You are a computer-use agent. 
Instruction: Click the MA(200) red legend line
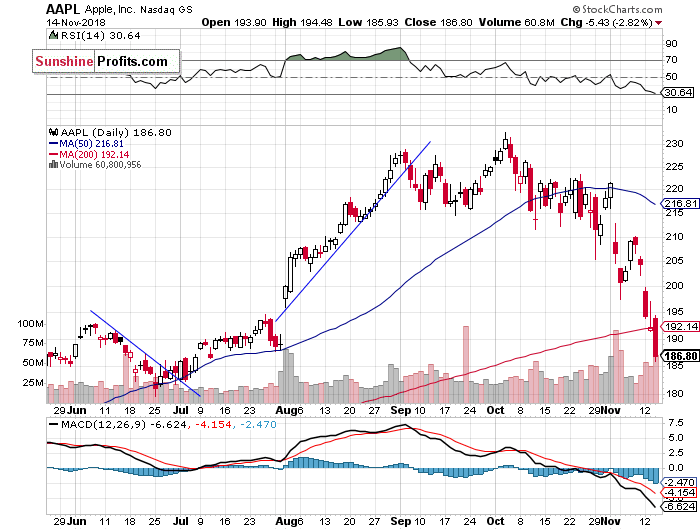pyautogui.click(x=54, y=154)
